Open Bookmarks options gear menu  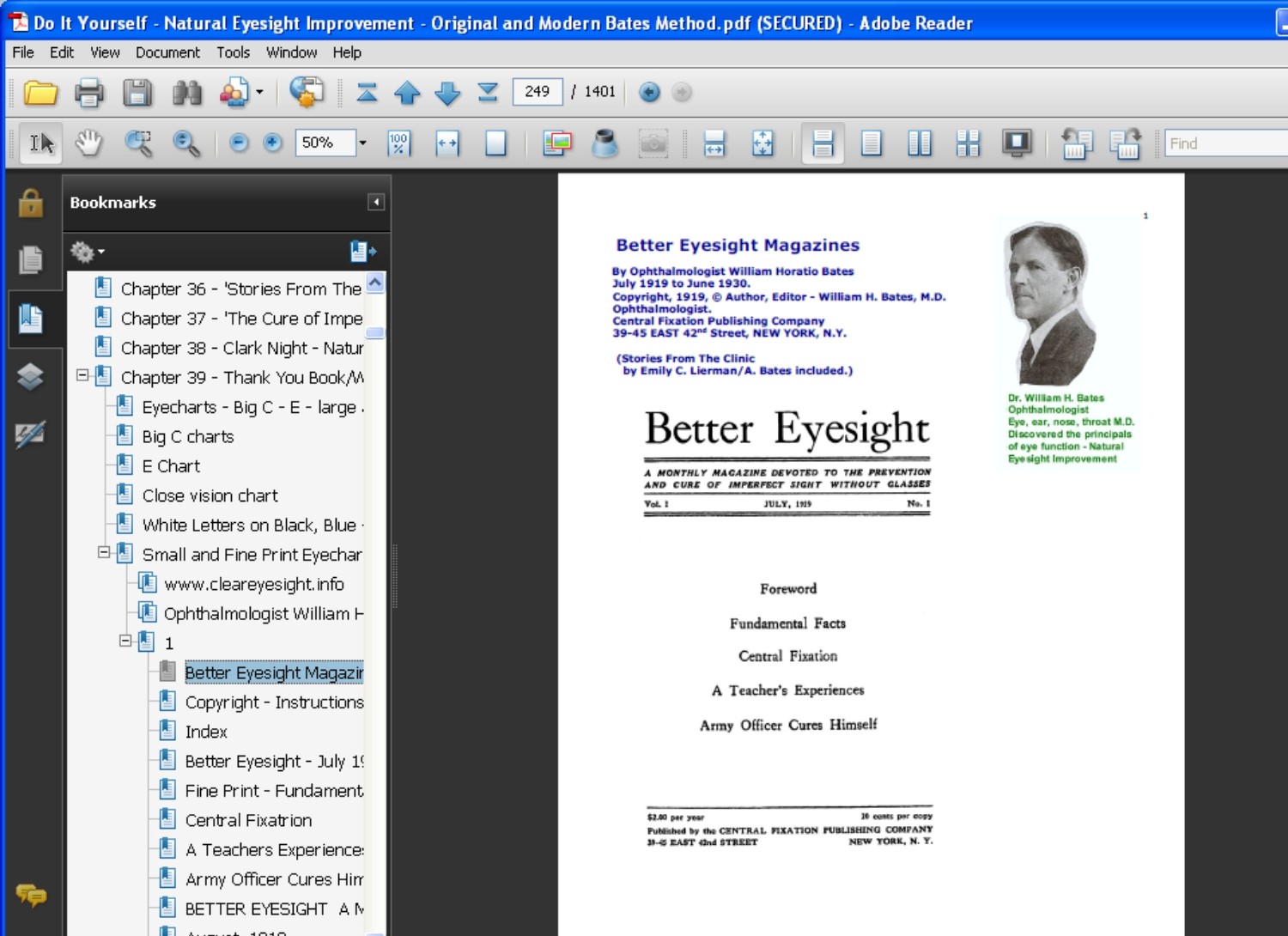click(x=87, y=252)
